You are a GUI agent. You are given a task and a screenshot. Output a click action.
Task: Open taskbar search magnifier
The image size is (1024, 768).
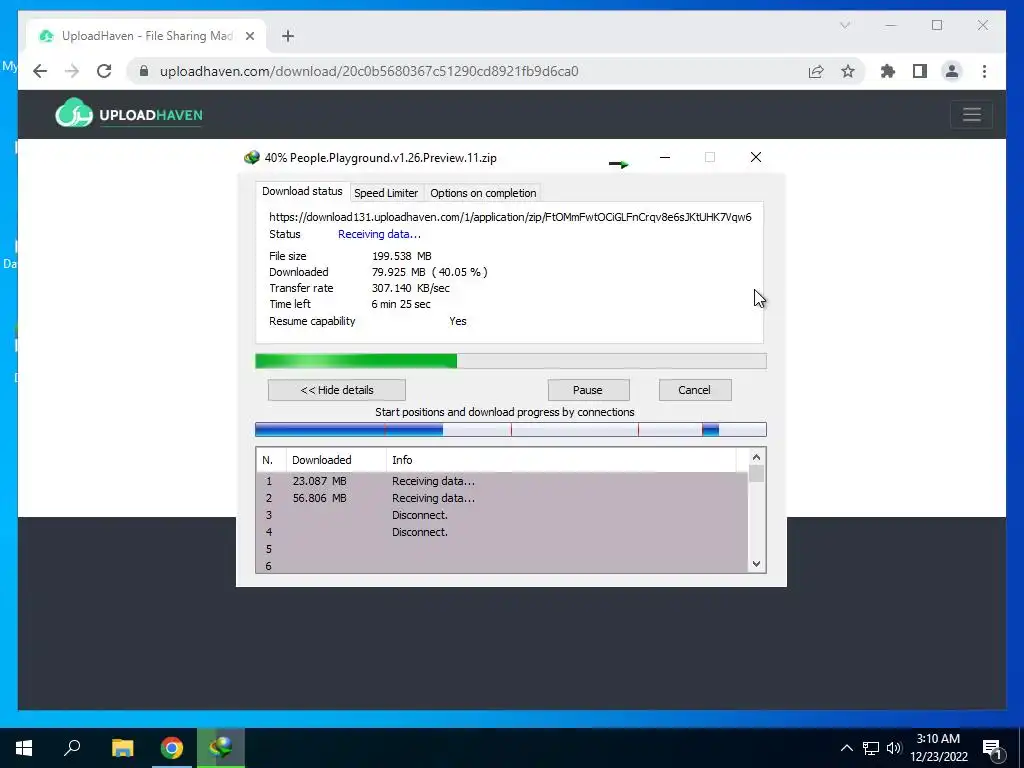click(x=72, y=748)
